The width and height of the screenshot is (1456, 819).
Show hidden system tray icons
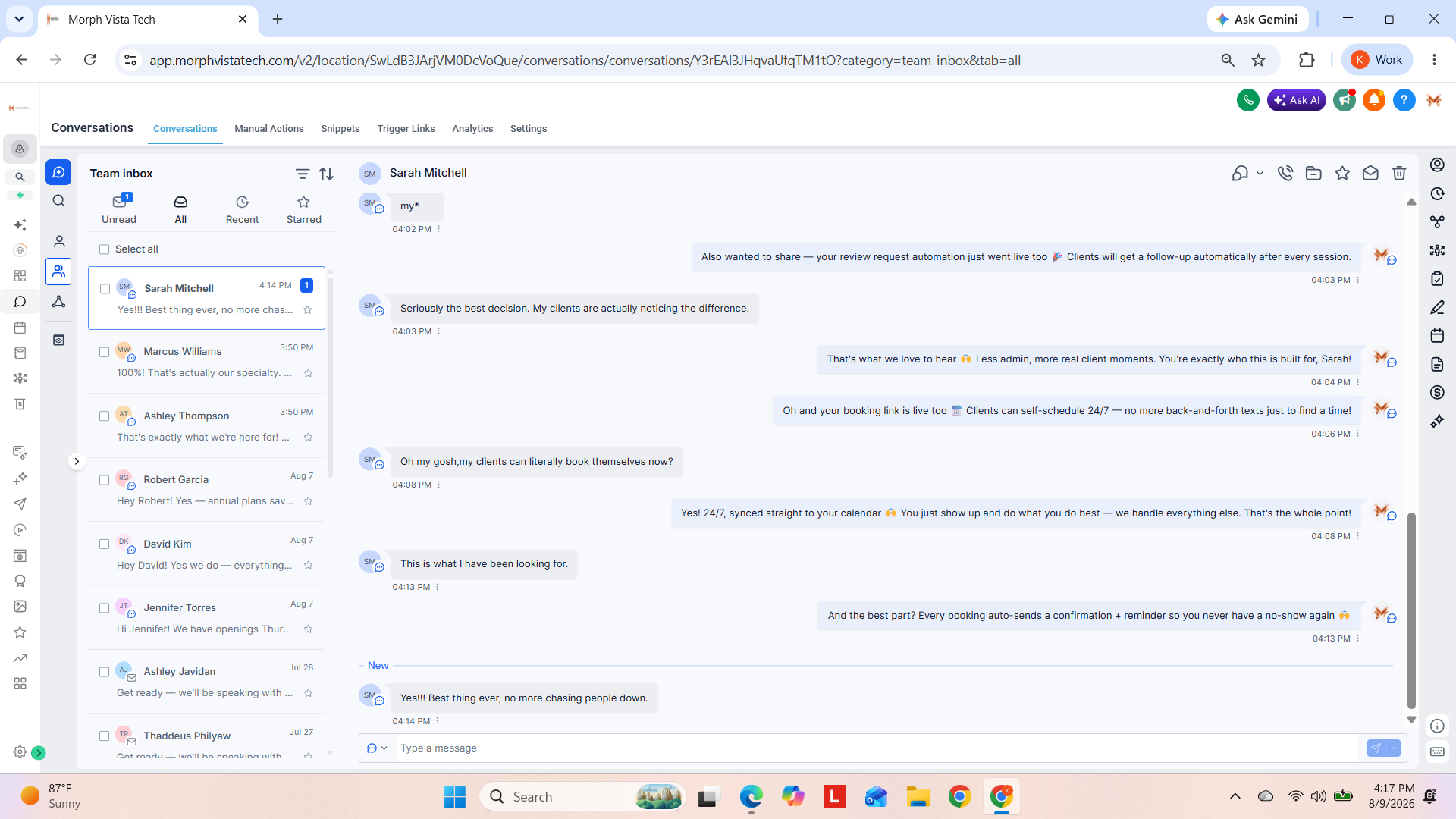[1235, 796]
